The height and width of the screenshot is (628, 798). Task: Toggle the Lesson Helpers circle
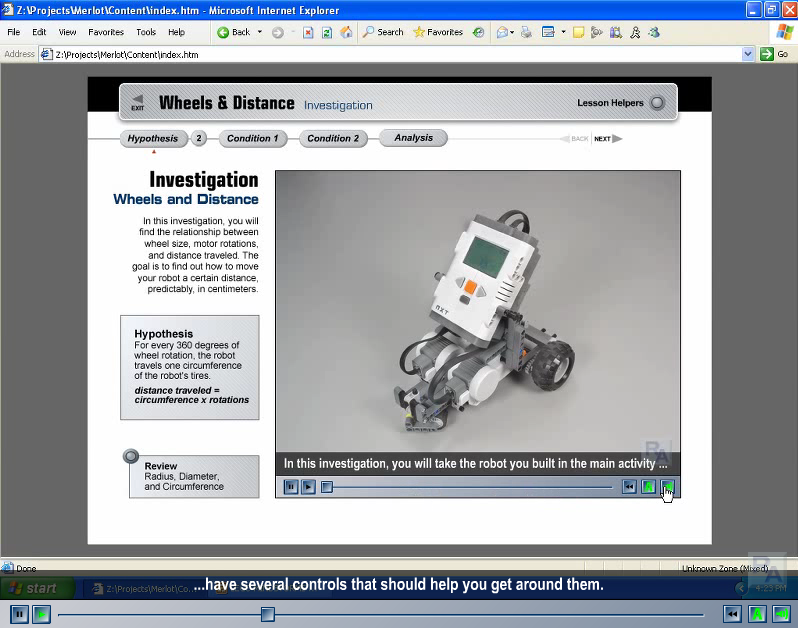click(657, 102)
